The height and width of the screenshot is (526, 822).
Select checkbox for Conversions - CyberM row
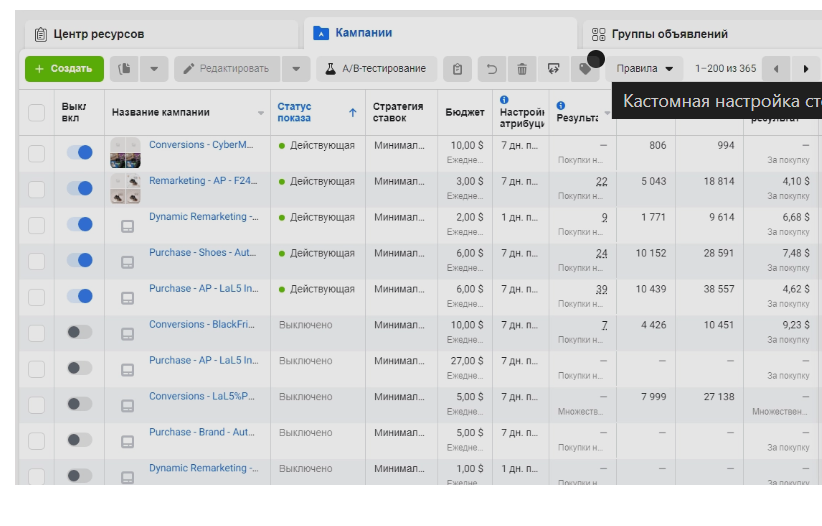[36, 154]
